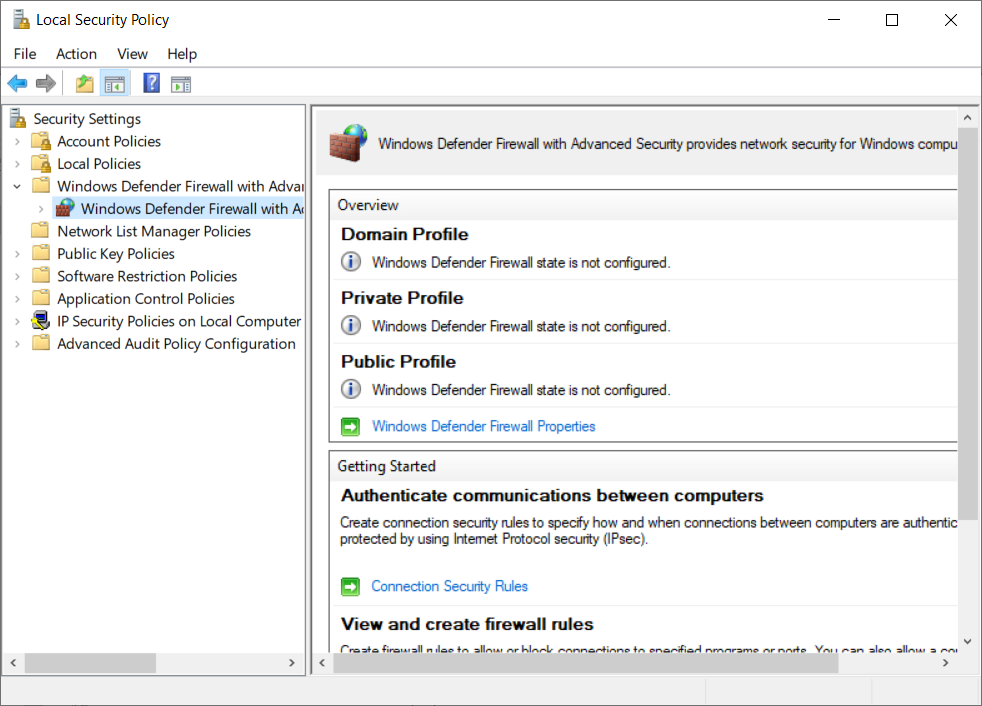This screenshot has width=982, height=706.
Task: Expand the Software Restriction Policies node
Action: 18,277
